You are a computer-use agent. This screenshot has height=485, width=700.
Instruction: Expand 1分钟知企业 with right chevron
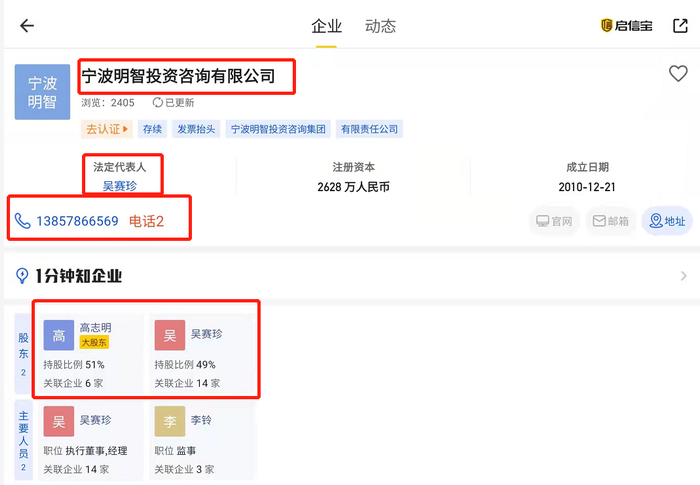684,276
